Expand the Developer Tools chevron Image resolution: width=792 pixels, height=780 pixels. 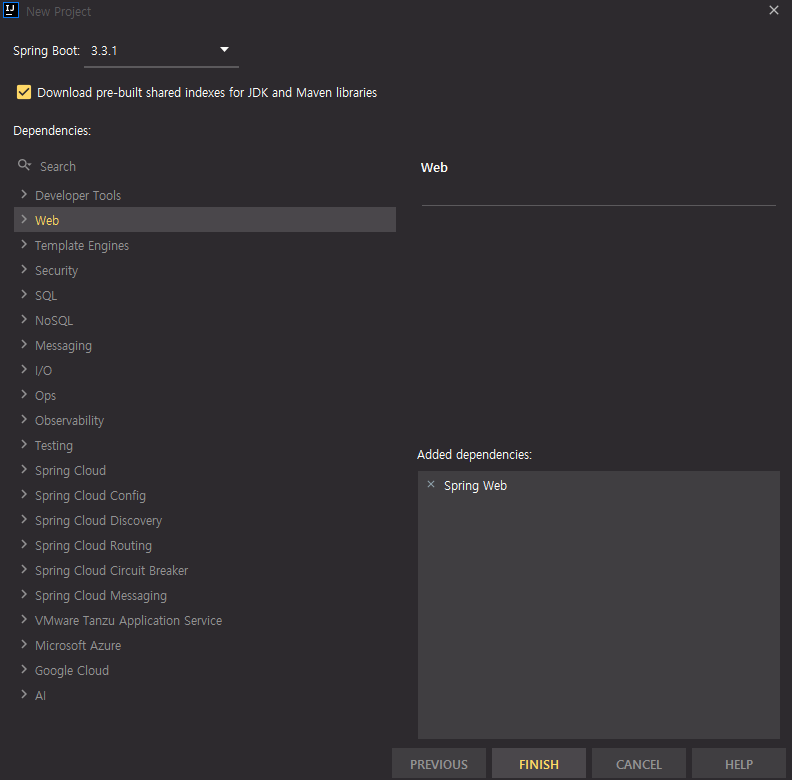point(24,194)
